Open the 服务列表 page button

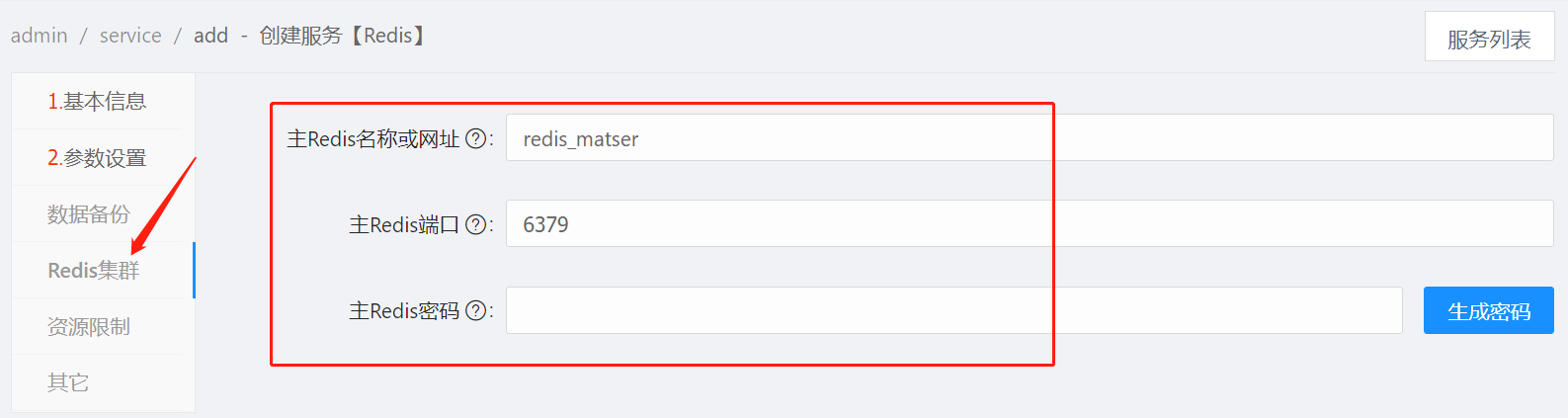tap(1489, 38)
